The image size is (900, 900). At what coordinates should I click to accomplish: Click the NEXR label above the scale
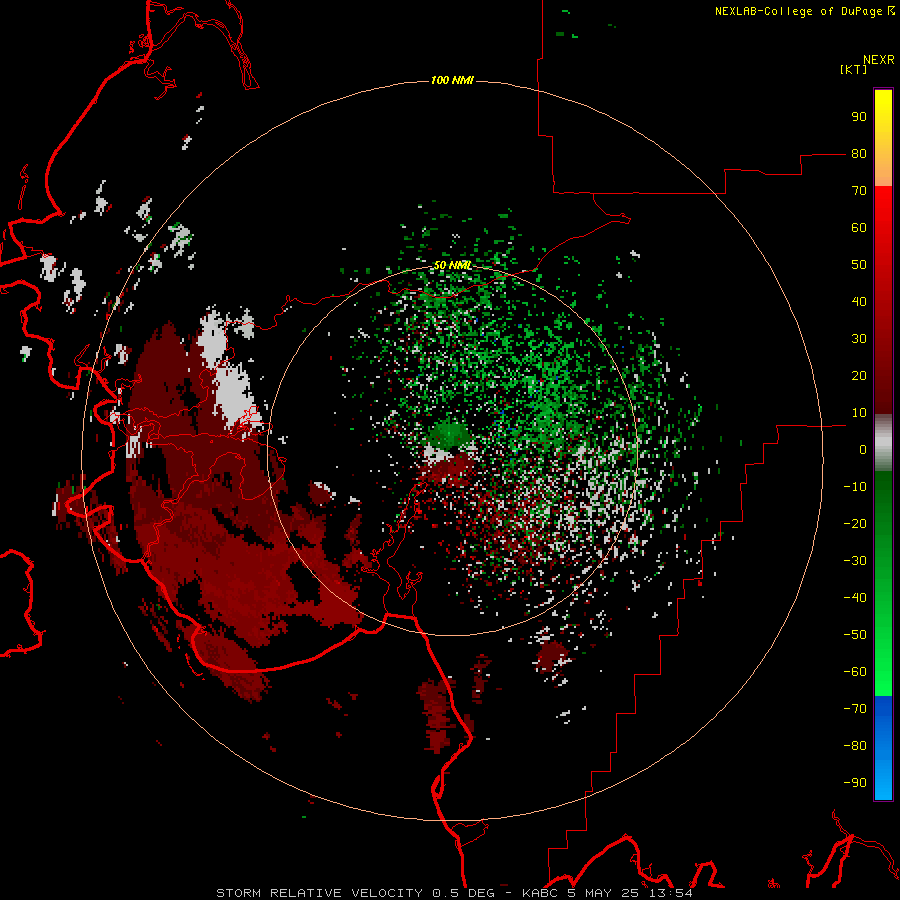(x=879, y=60)
